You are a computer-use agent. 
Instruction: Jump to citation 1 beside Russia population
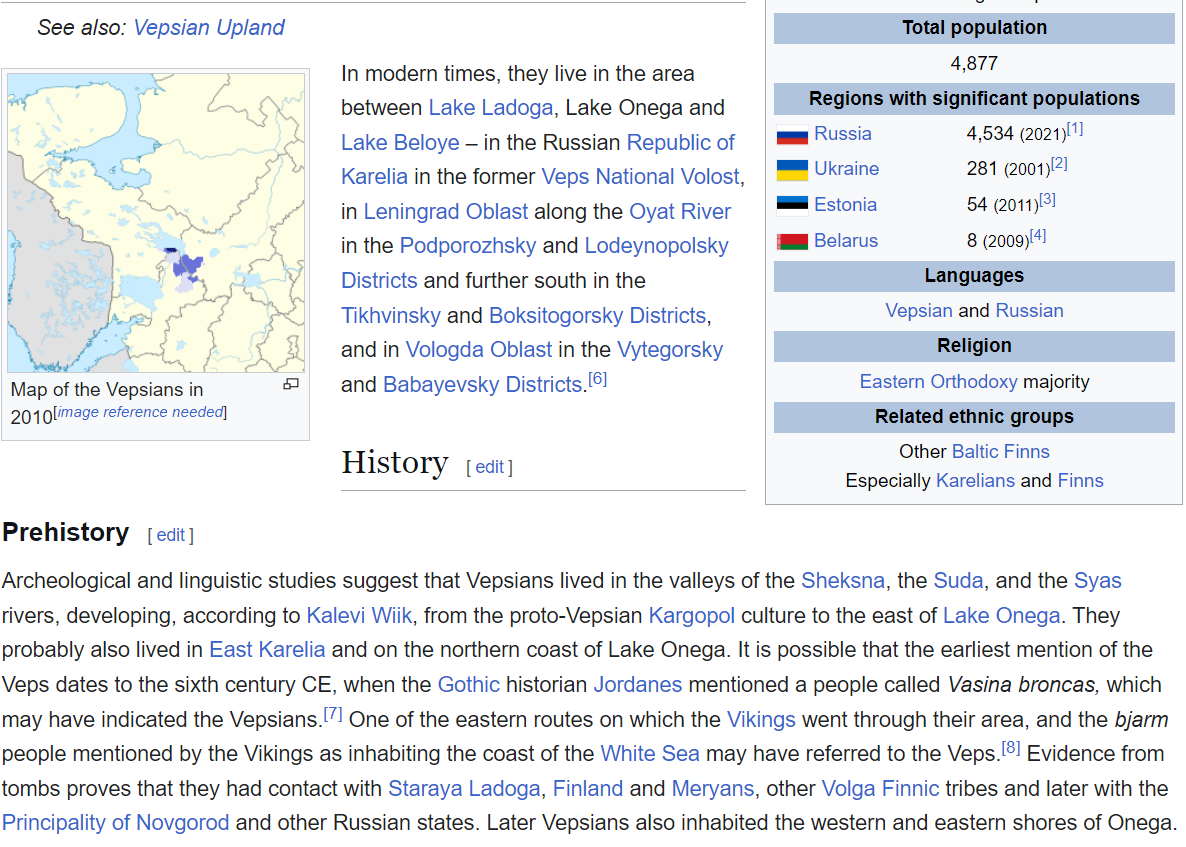[1075, 129]
